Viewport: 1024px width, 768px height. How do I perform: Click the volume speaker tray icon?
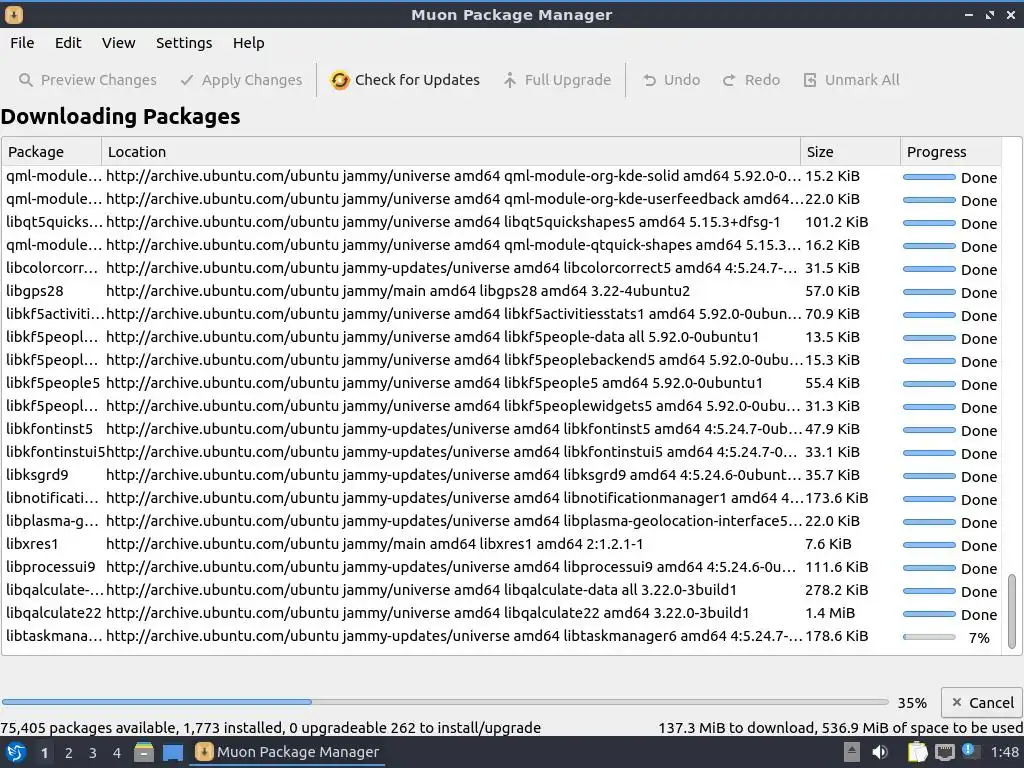(x=880, y=752)
